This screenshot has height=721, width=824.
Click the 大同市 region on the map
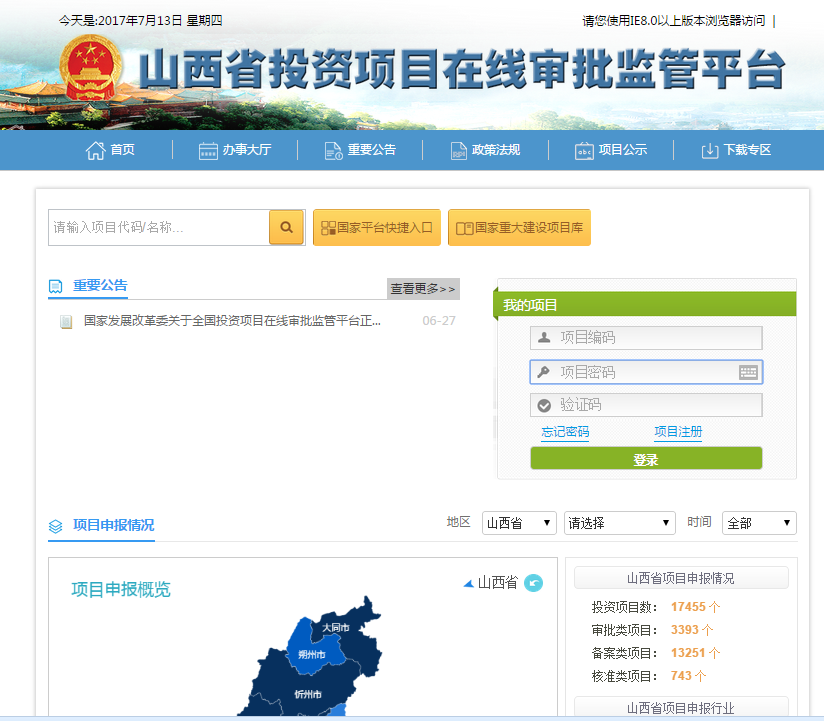[x=336, y=627]
